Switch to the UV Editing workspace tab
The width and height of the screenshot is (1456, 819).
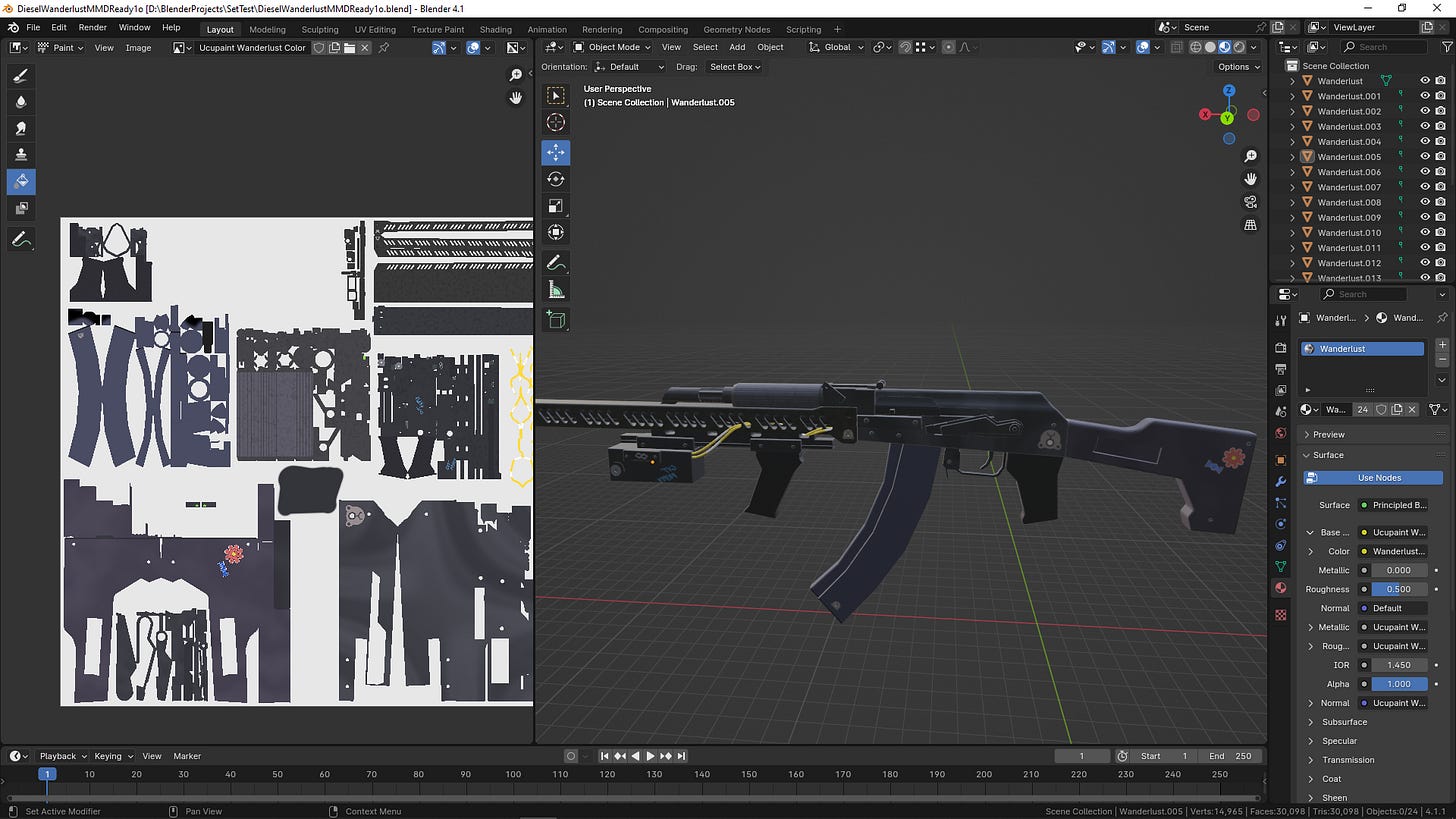[x=375, y=29]
